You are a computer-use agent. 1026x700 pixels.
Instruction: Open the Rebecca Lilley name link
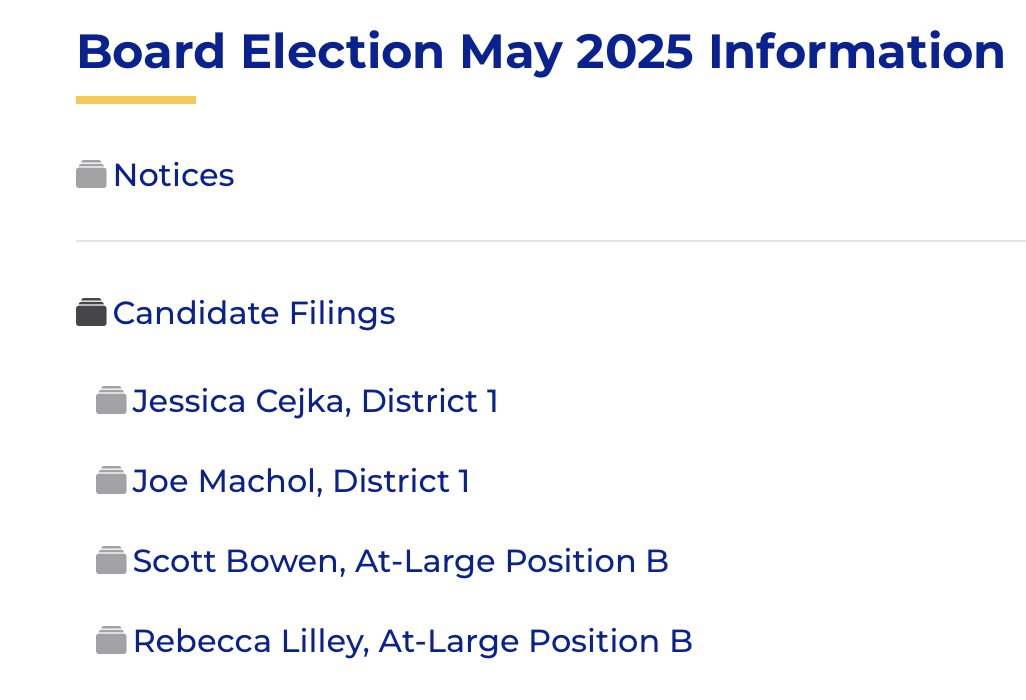click(x=251, y=641)
